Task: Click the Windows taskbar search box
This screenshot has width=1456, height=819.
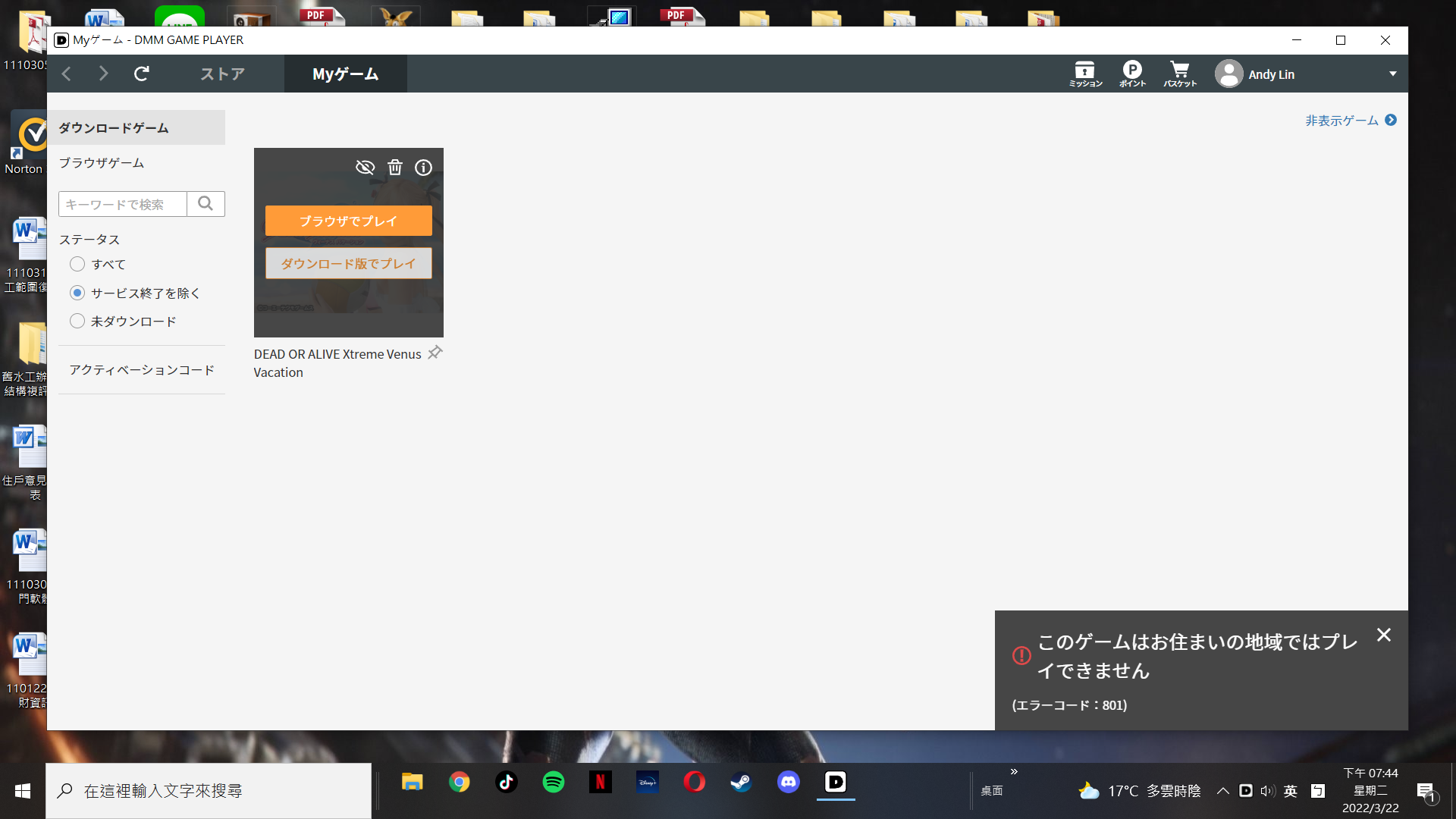Action: pos(209,791)
